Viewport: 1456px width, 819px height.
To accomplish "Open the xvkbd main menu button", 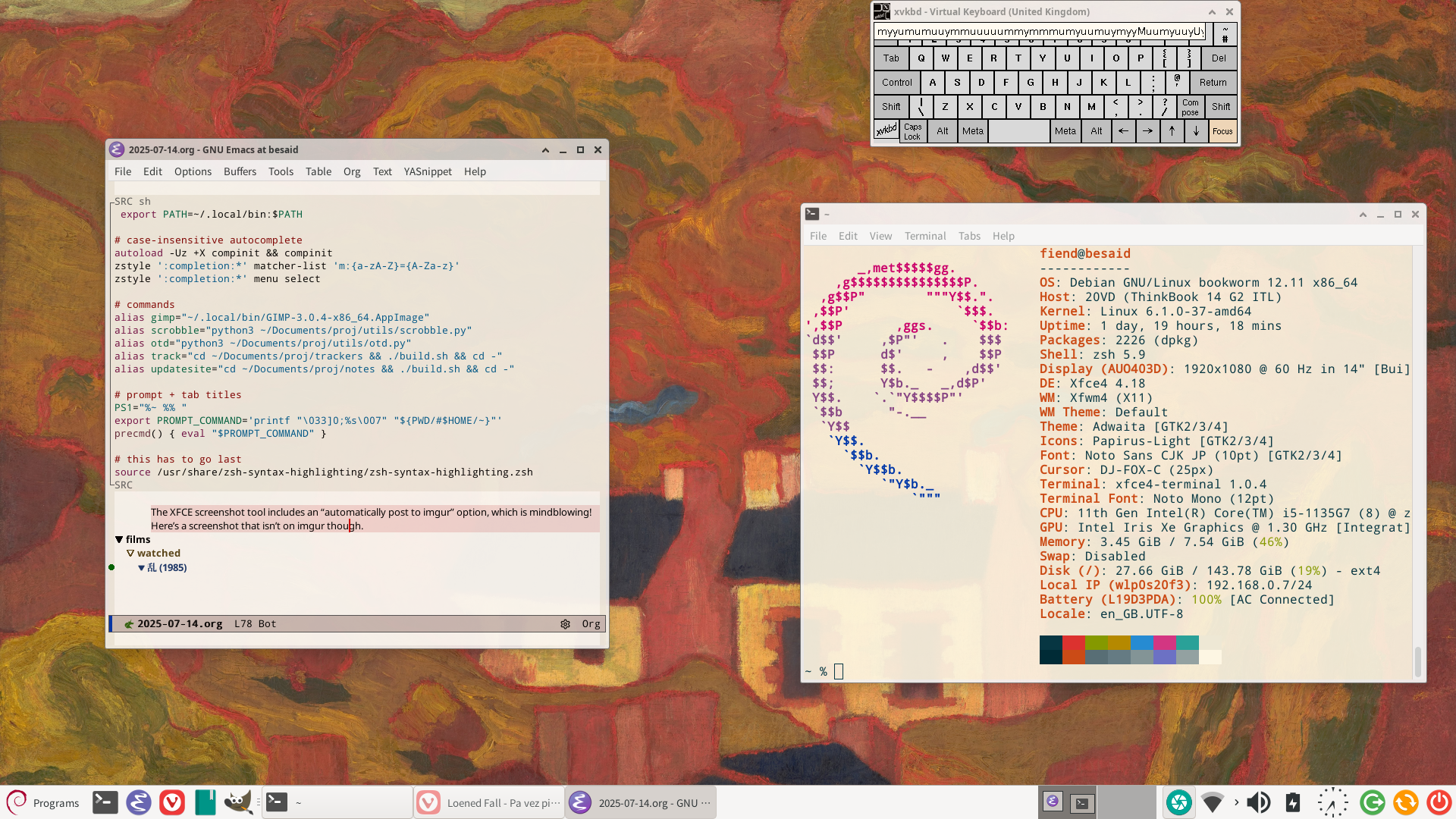I will (x=886, y=130).
